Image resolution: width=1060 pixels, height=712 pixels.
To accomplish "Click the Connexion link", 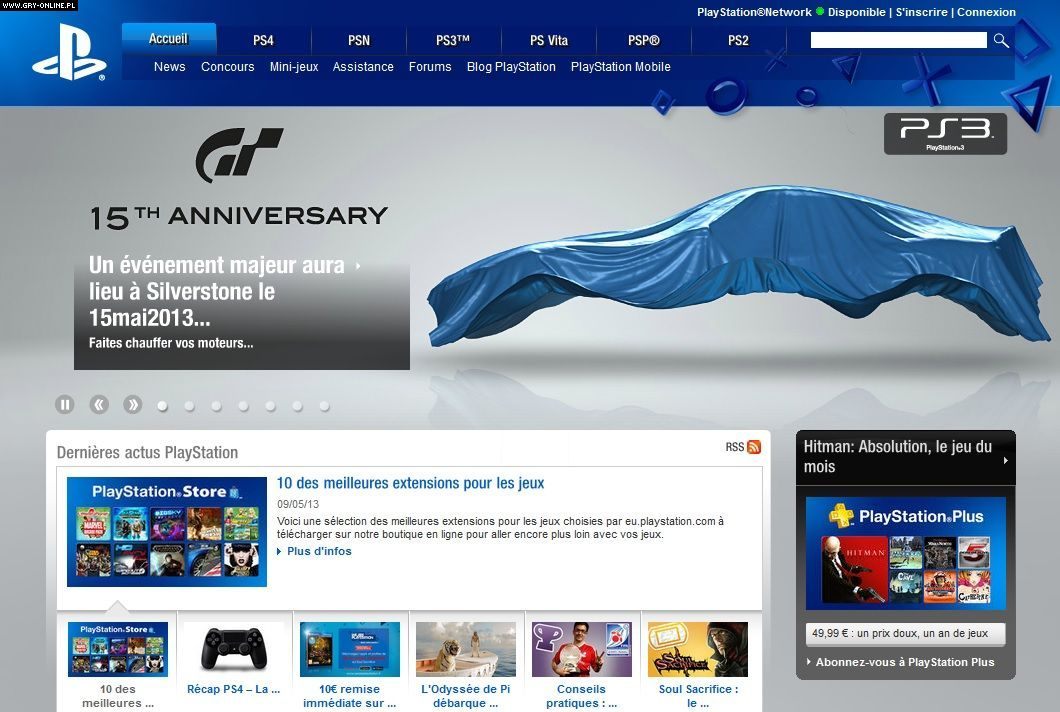I will click(986, 12).
